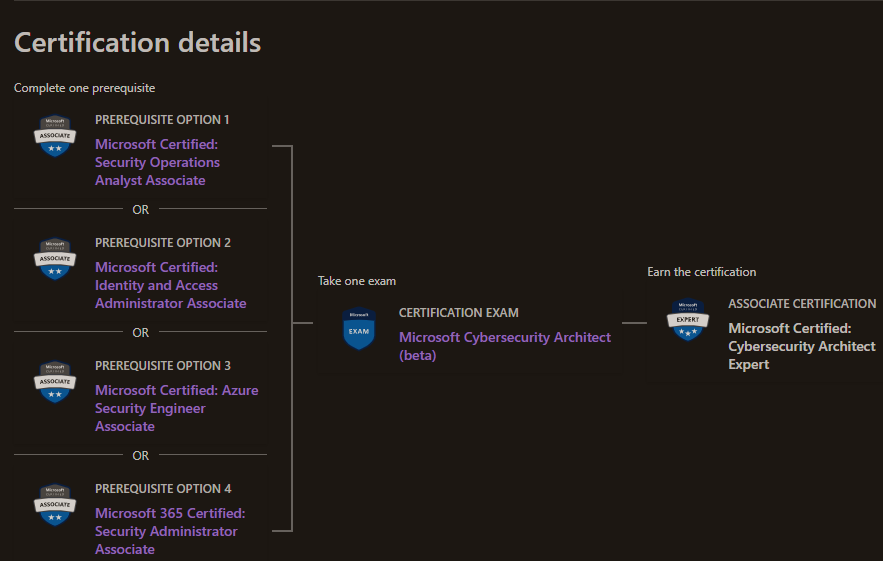Click the Associate badge for Prerequisite Option 1
Viewport: 883px width, 561px height.
tap(55, 136)
